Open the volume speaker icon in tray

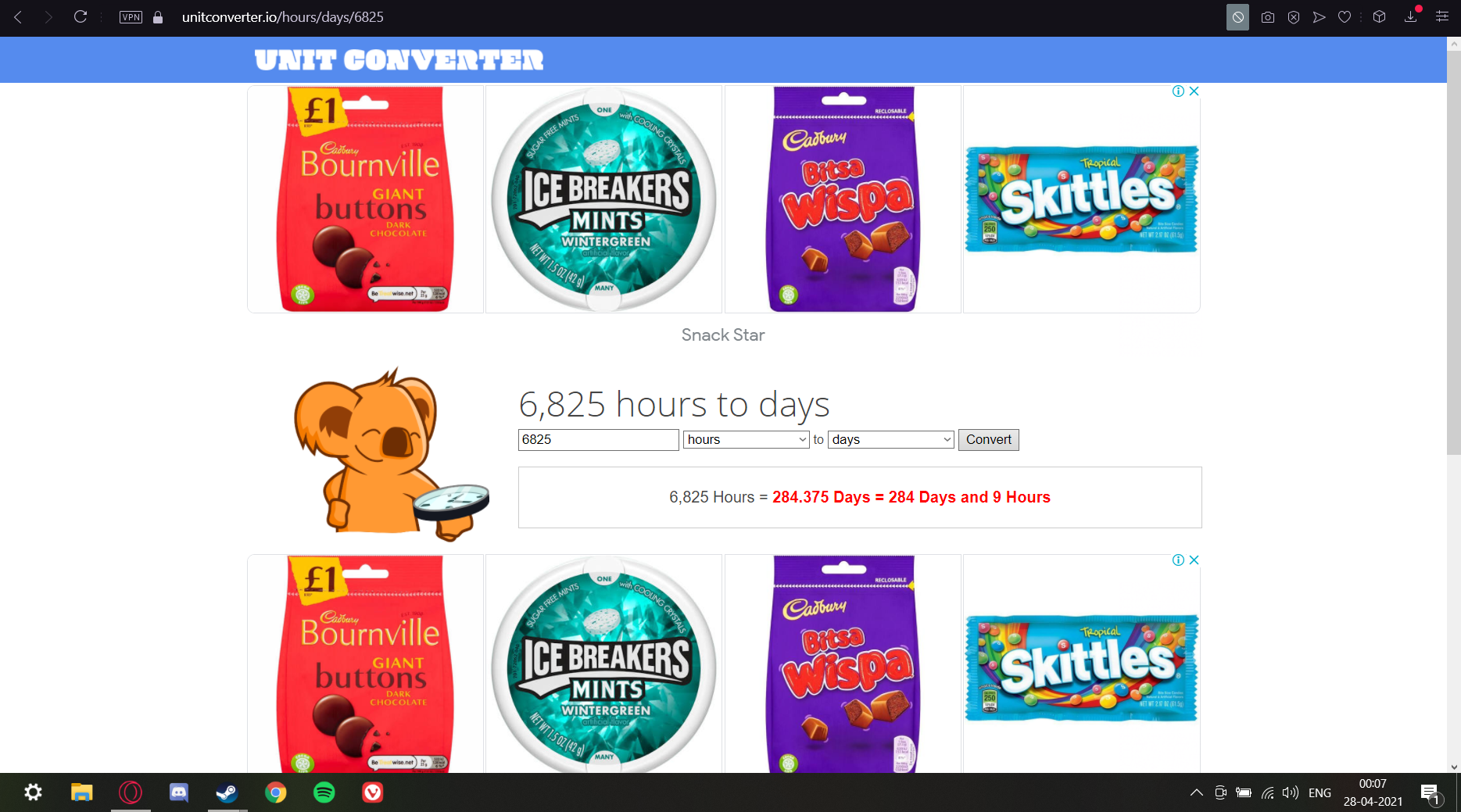pyautogui.click(x=1291, y=792)
